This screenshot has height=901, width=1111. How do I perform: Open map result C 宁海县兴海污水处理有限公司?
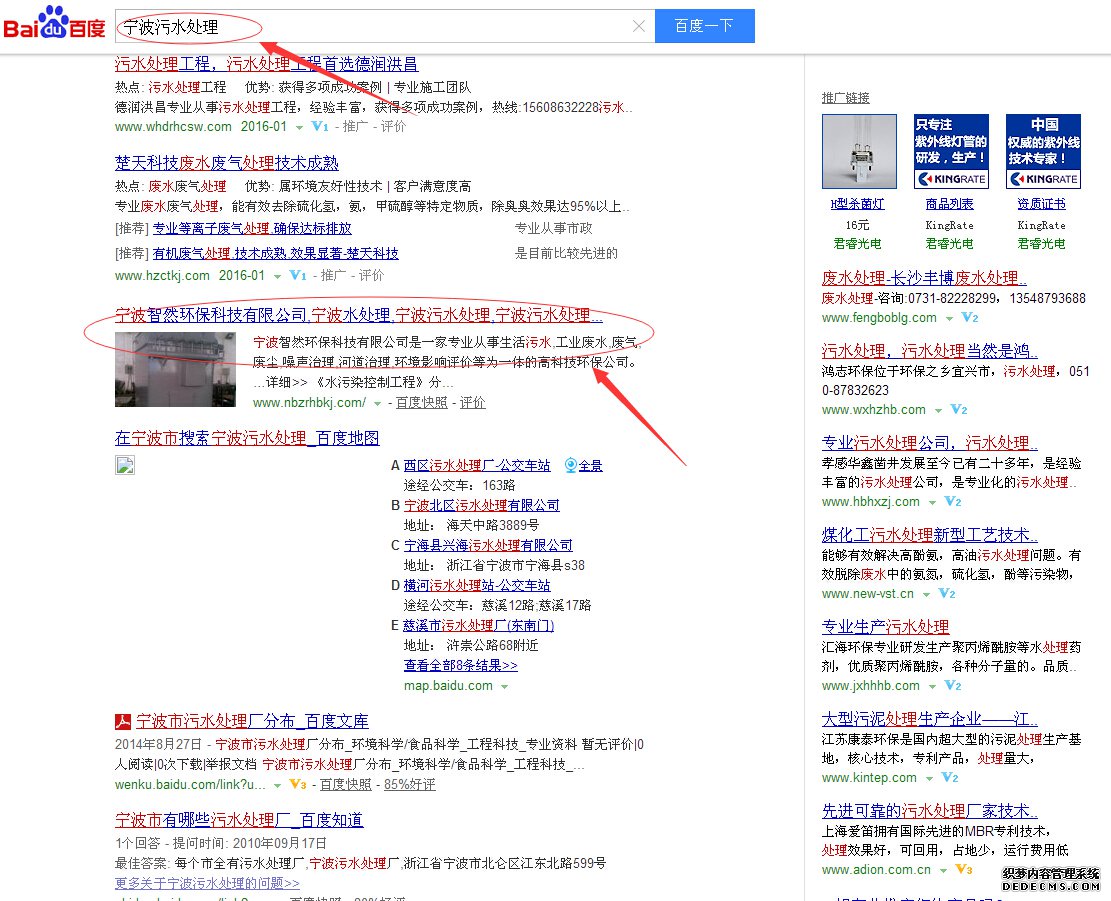(x=488, y=545)
